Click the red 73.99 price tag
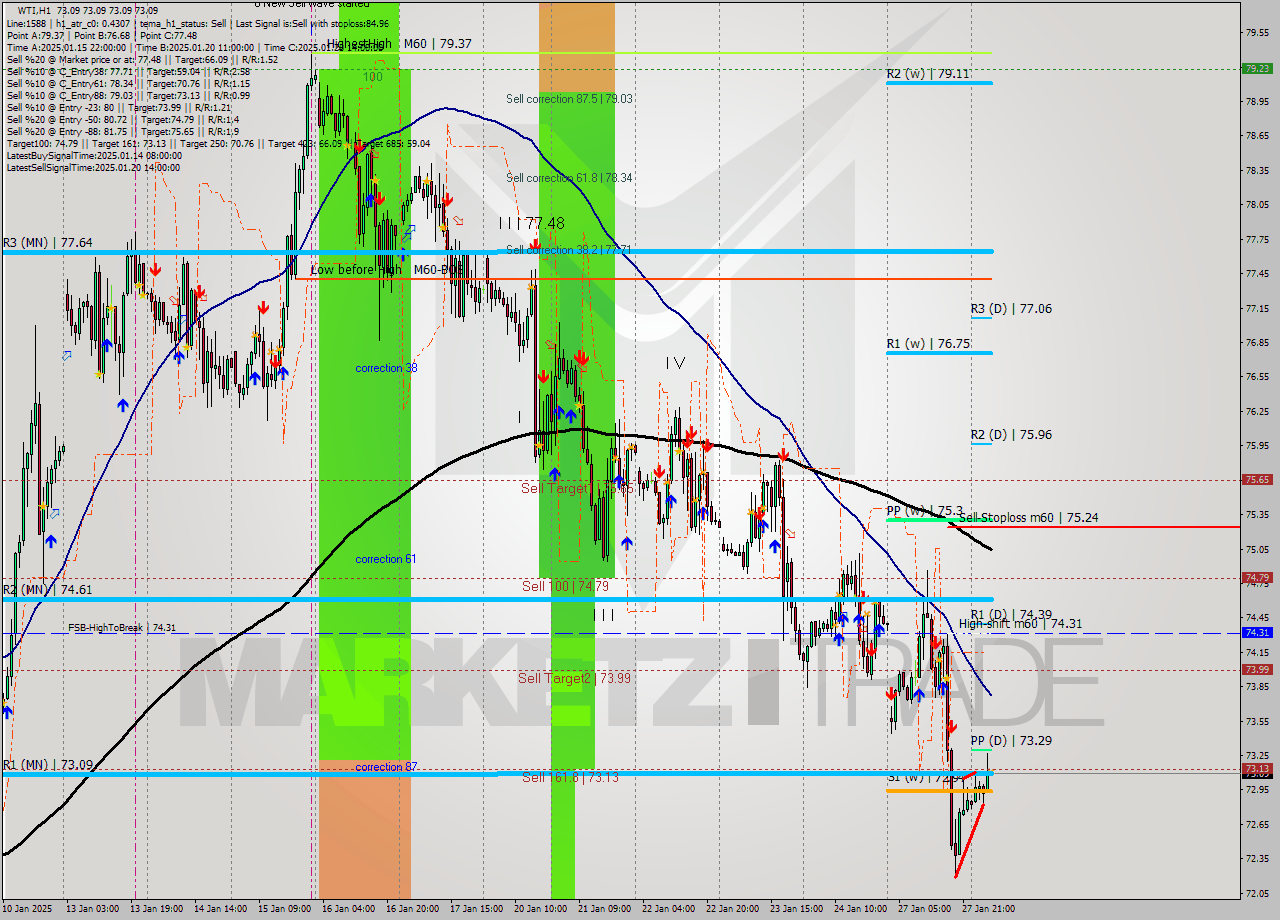 click(x=1257, y=670)
